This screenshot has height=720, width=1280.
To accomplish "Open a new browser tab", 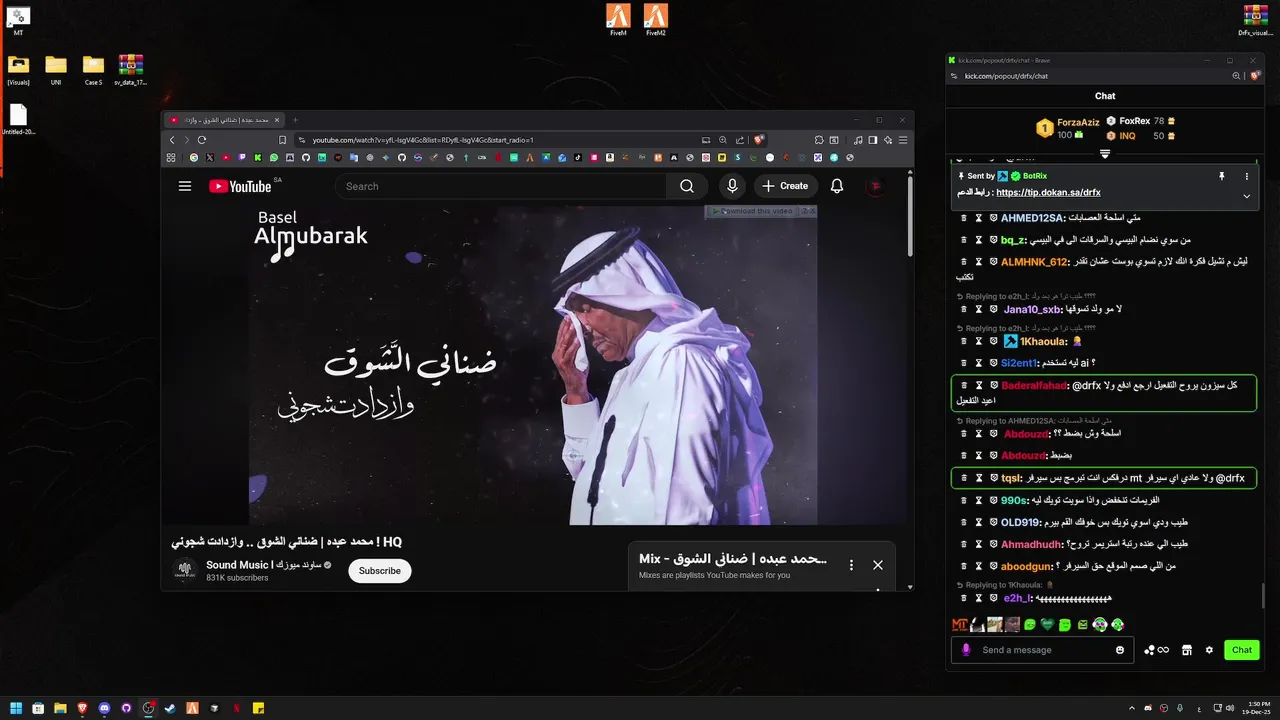I will (x=295, y=120).
